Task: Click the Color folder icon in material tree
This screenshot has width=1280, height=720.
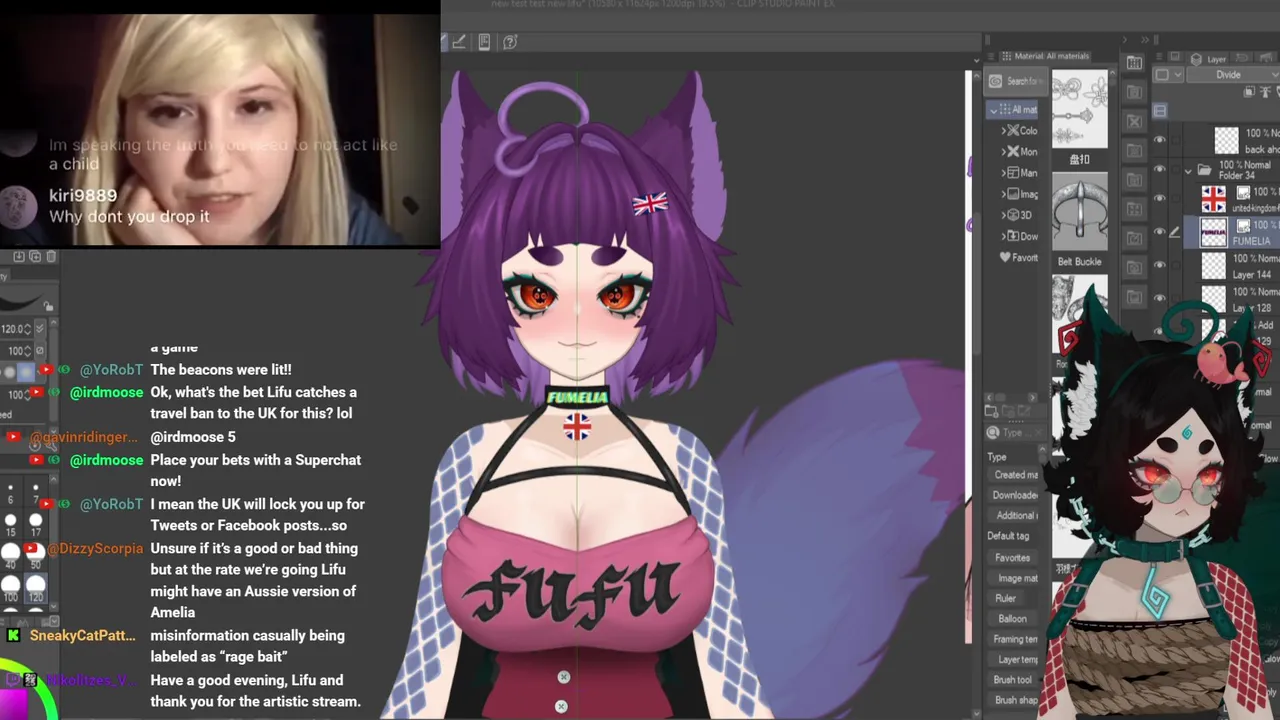Action: (x=1013, y=130)
